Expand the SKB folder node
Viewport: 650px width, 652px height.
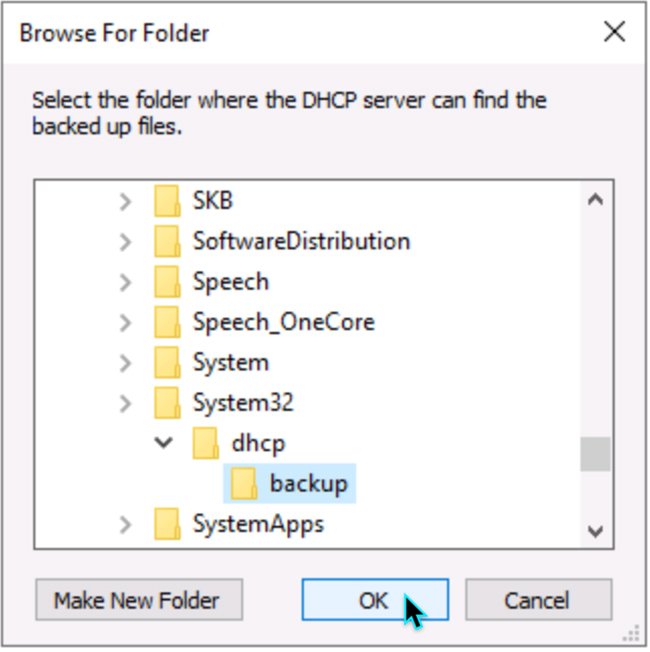125,201
